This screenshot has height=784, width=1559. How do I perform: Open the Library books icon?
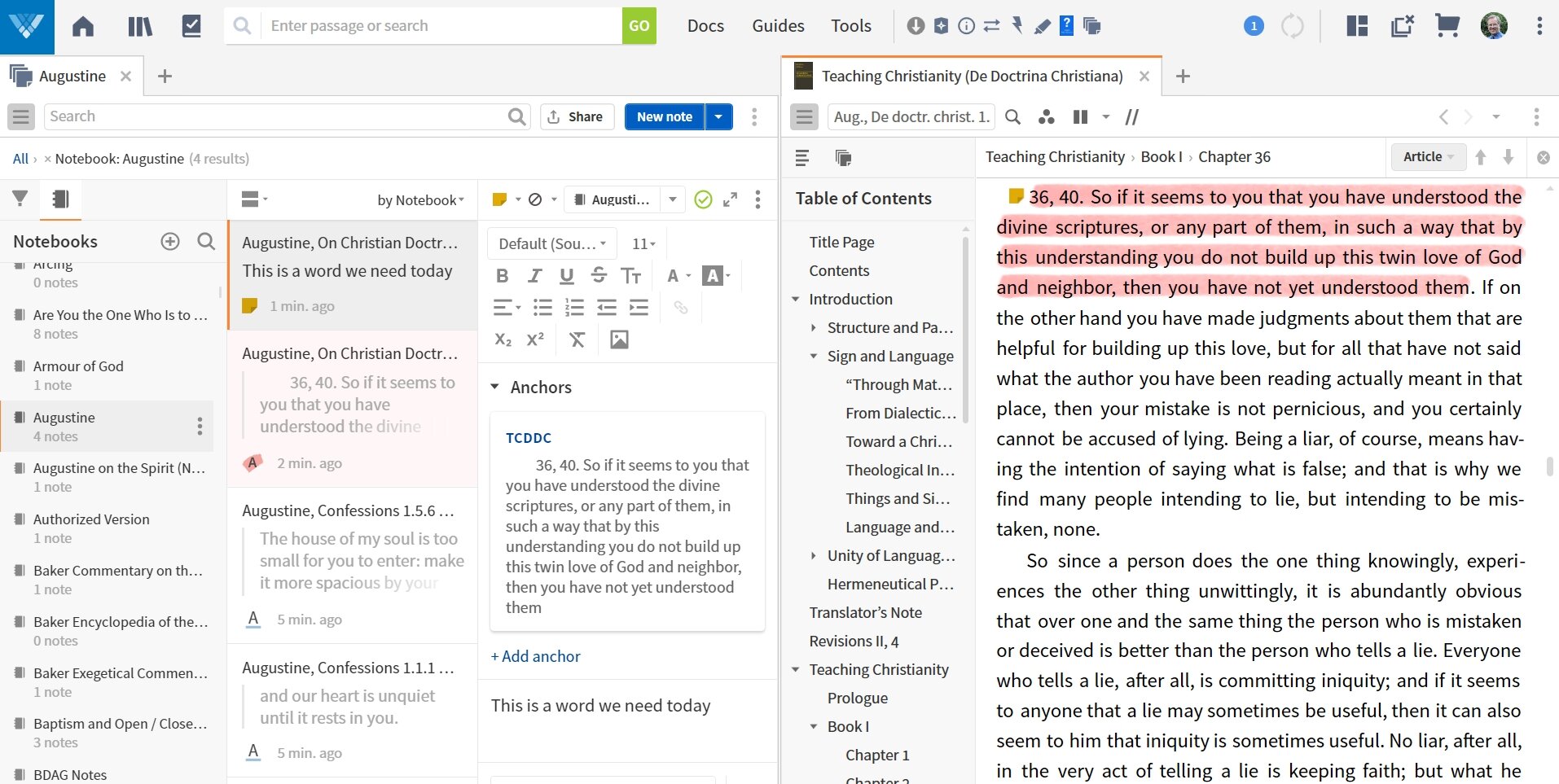[139, 26]
